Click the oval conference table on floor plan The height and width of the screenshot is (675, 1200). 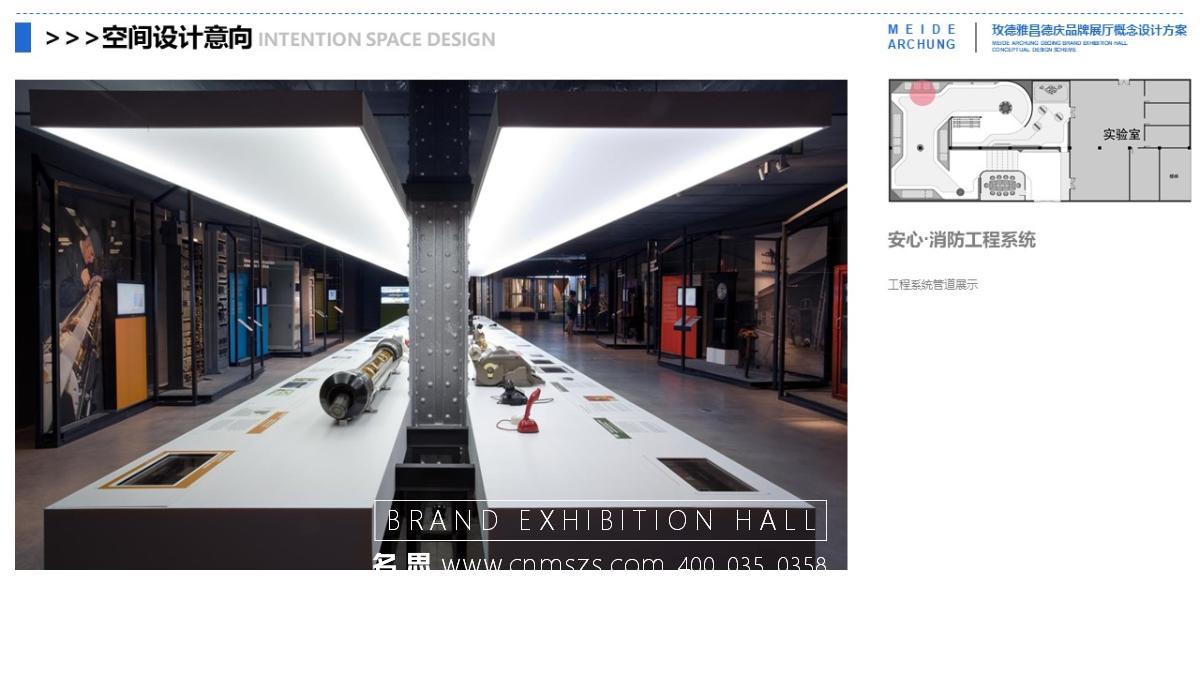click(1000, 184)
